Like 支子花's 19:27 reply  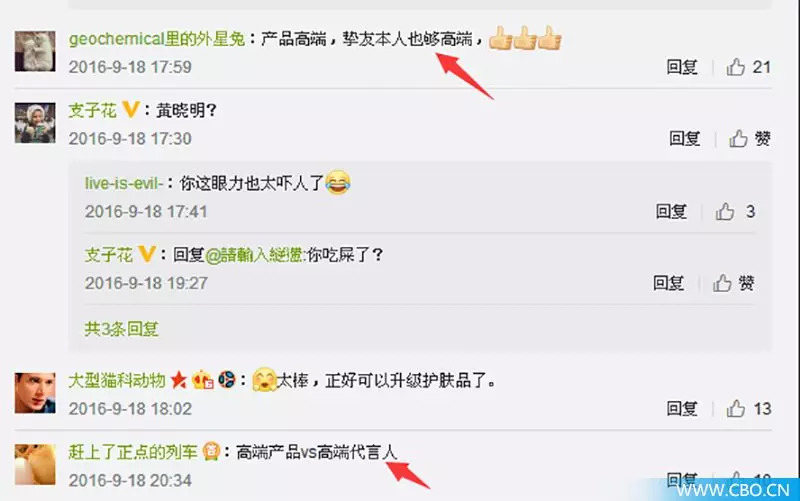pos(722,283)
